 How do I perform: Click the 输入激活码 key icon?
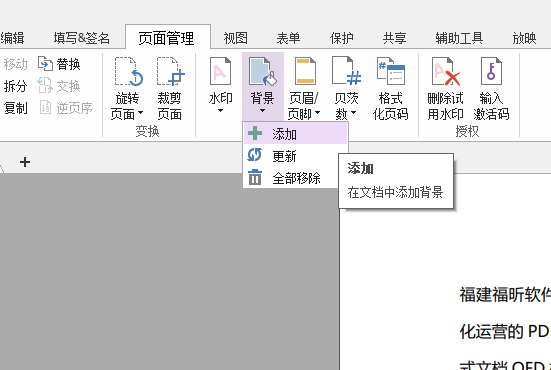click(x=491, y=72)
